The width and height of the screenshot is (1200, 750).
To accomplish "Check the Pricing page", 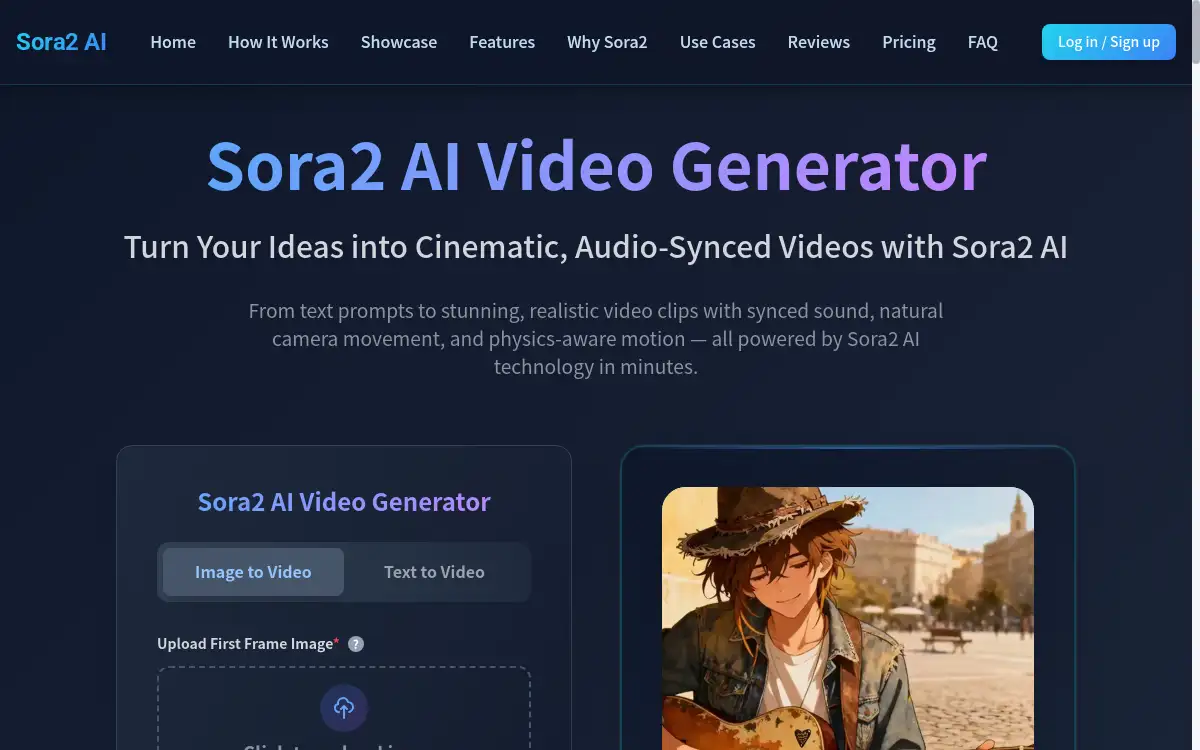I will click(908, 42).
